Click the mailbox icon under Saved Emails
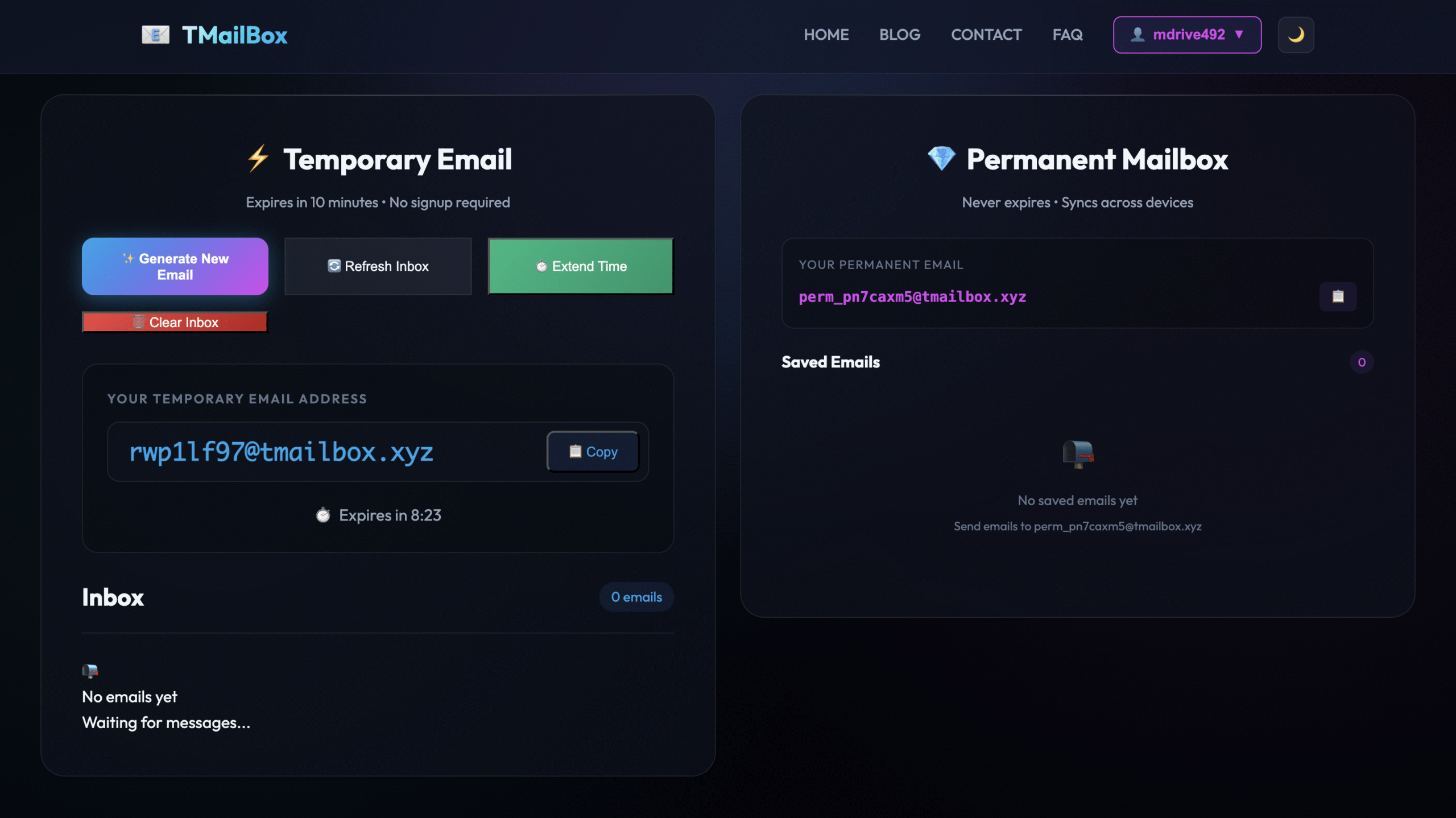The image size is (1456, 818). (1078, 453)
